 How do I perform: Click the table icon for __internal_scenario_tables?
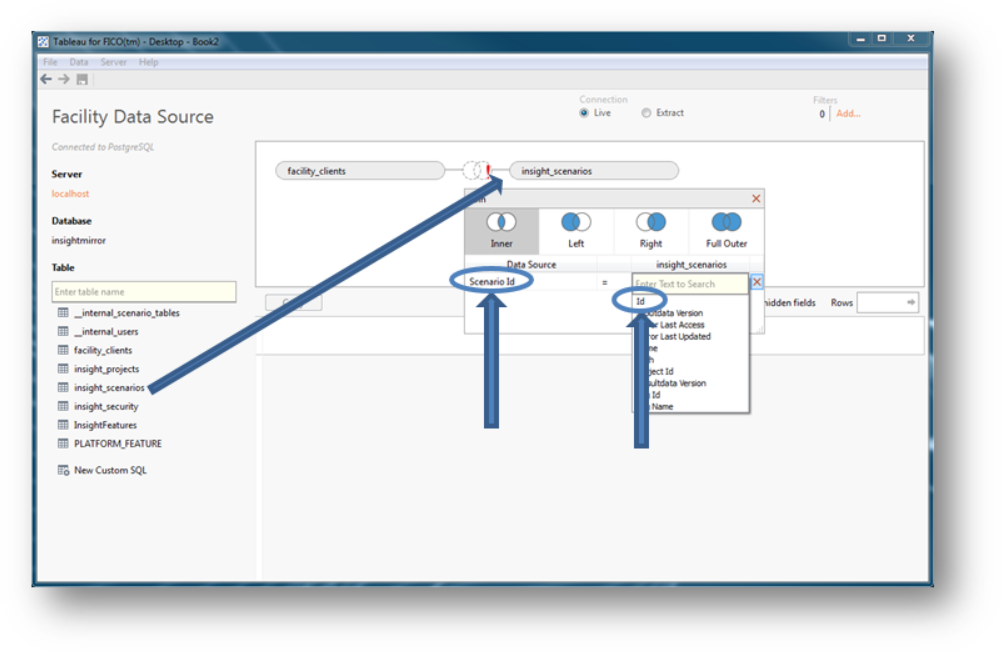(63, 313)
